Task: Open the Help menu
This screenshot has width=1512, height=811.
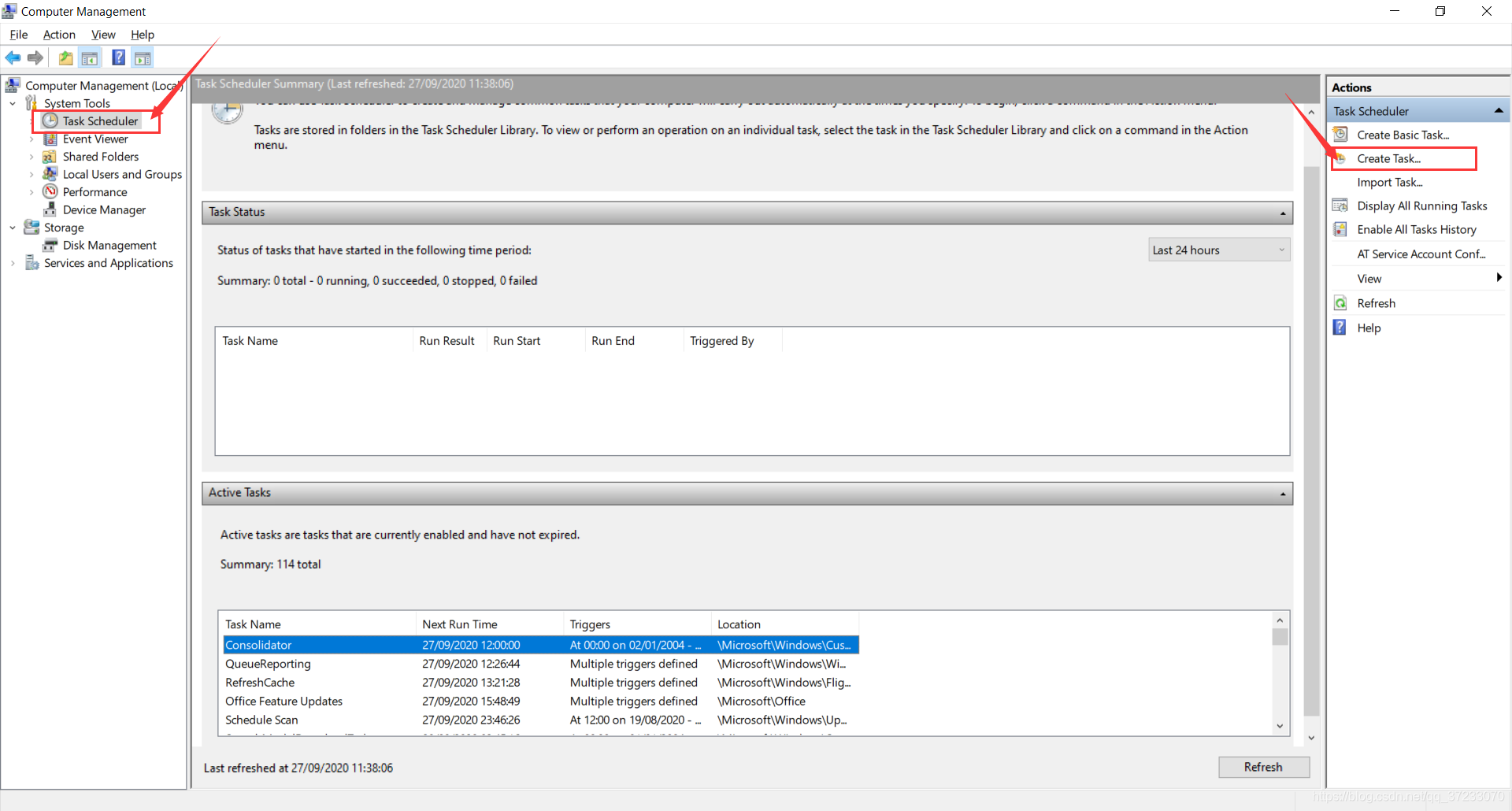Action: point(143,35)
